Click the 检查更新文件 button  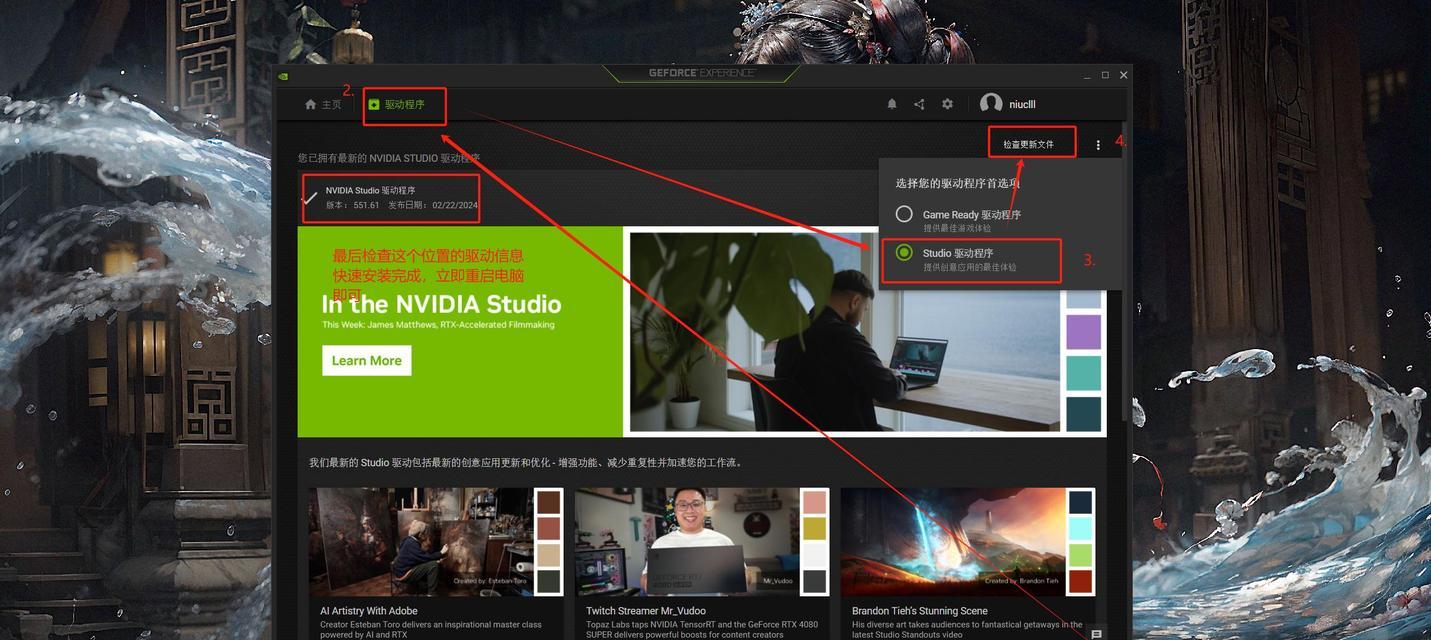click(1029, 144)
